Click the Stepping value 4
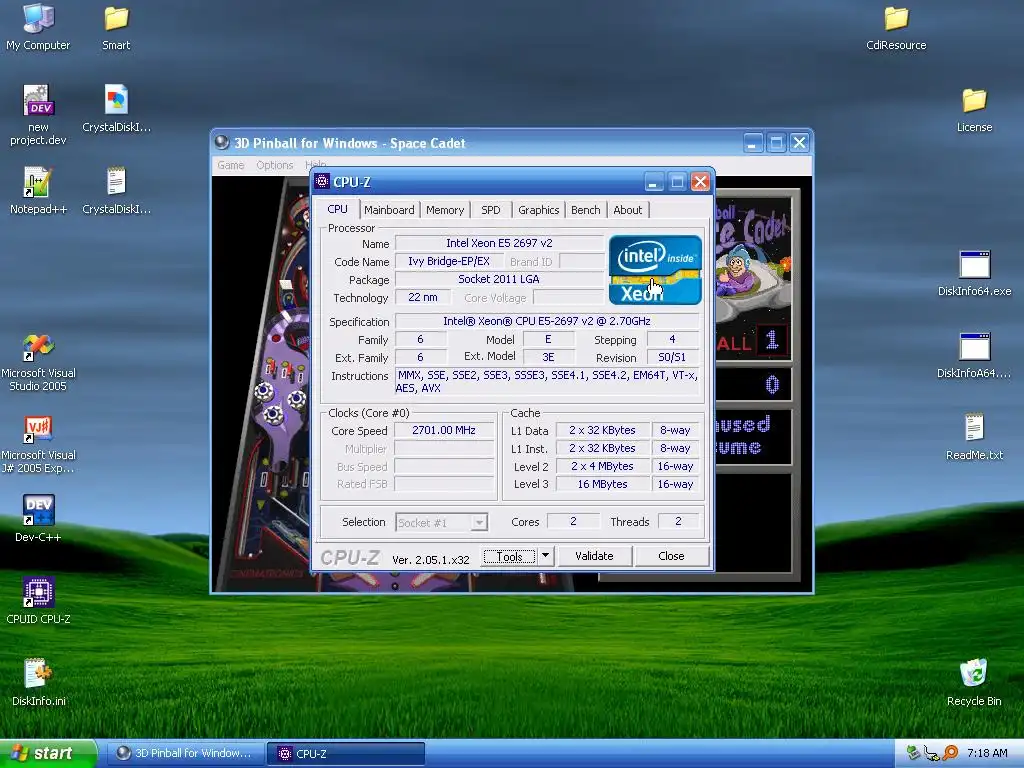The image size is (1024, 768). [672, 339]
